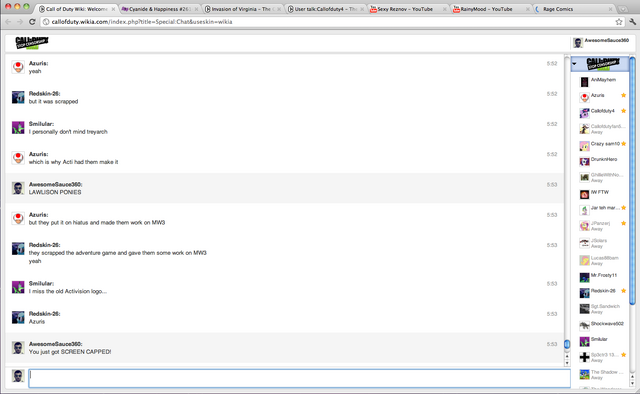Collapse the chat room list arrow
The width and height of the screenshot is (640, 394).
point(575,64)
